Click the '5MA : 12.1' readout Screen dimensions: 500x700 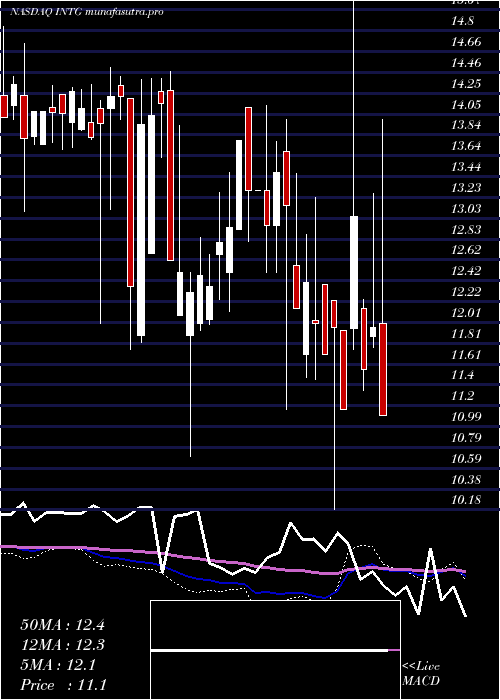pos(58,665)
